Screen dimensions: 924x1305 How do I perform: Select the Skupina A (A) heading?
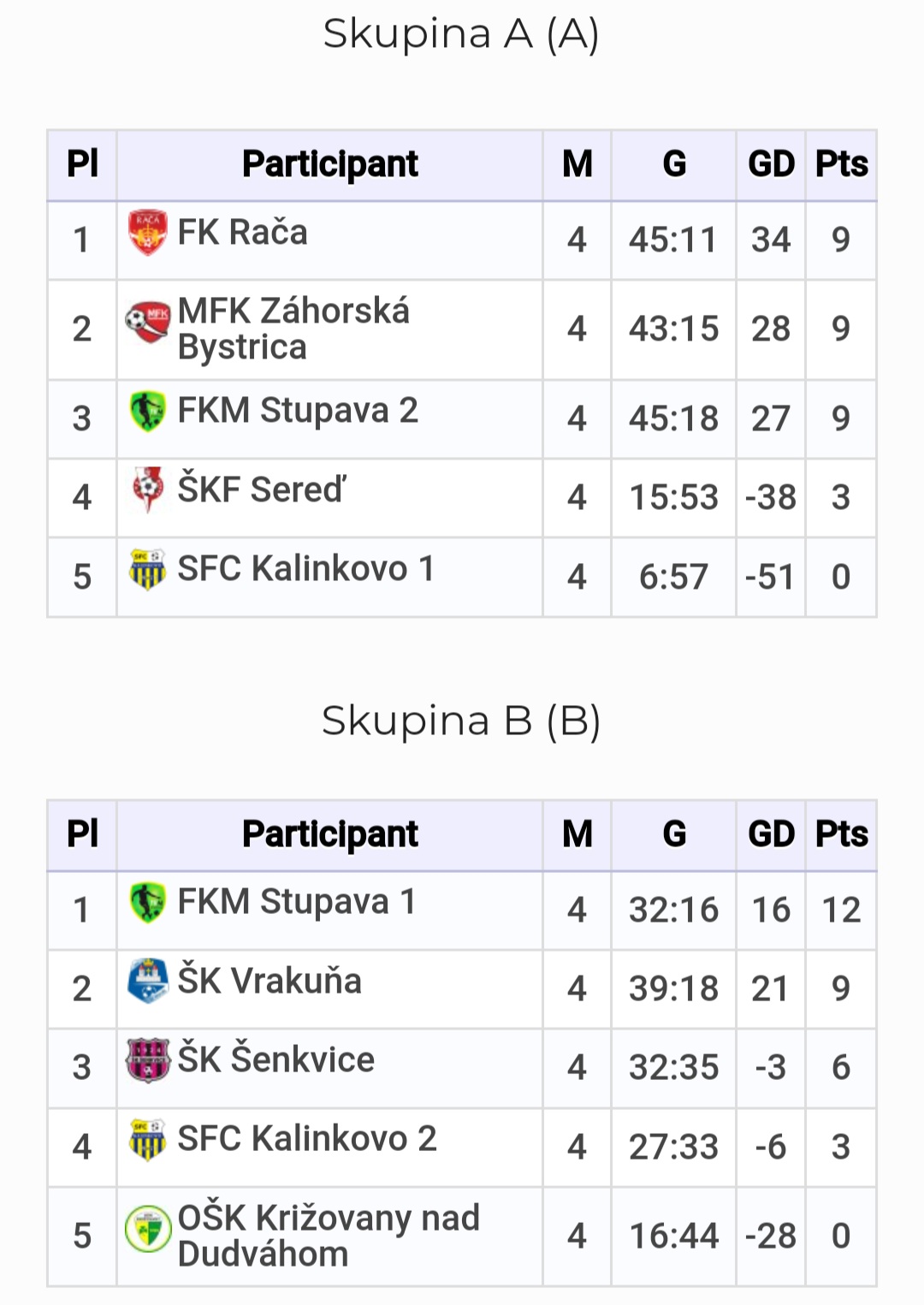click(x=461, y=35)
